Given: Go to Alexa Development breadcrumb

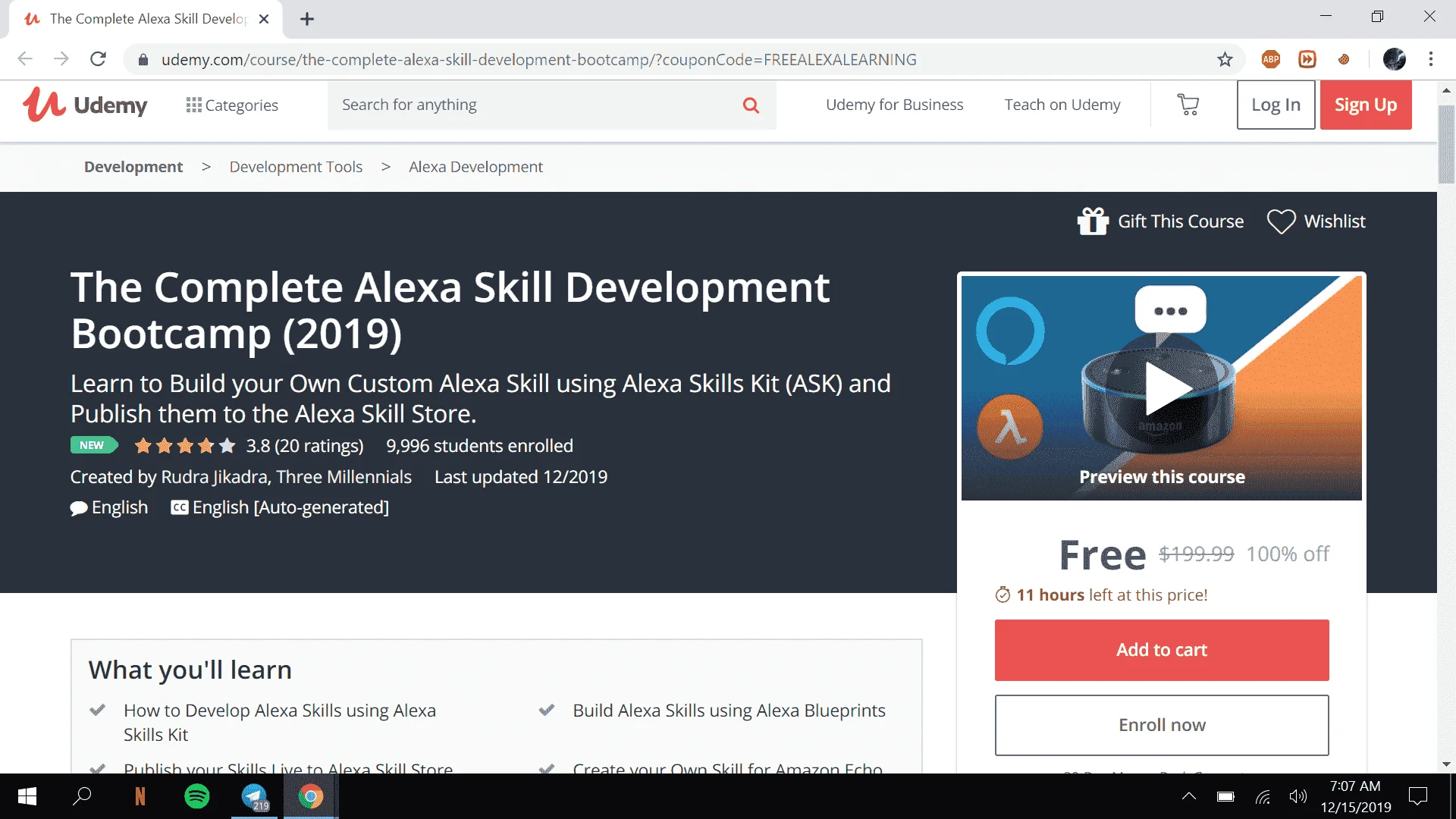Looking at the screenshot, I should [475, 167].
